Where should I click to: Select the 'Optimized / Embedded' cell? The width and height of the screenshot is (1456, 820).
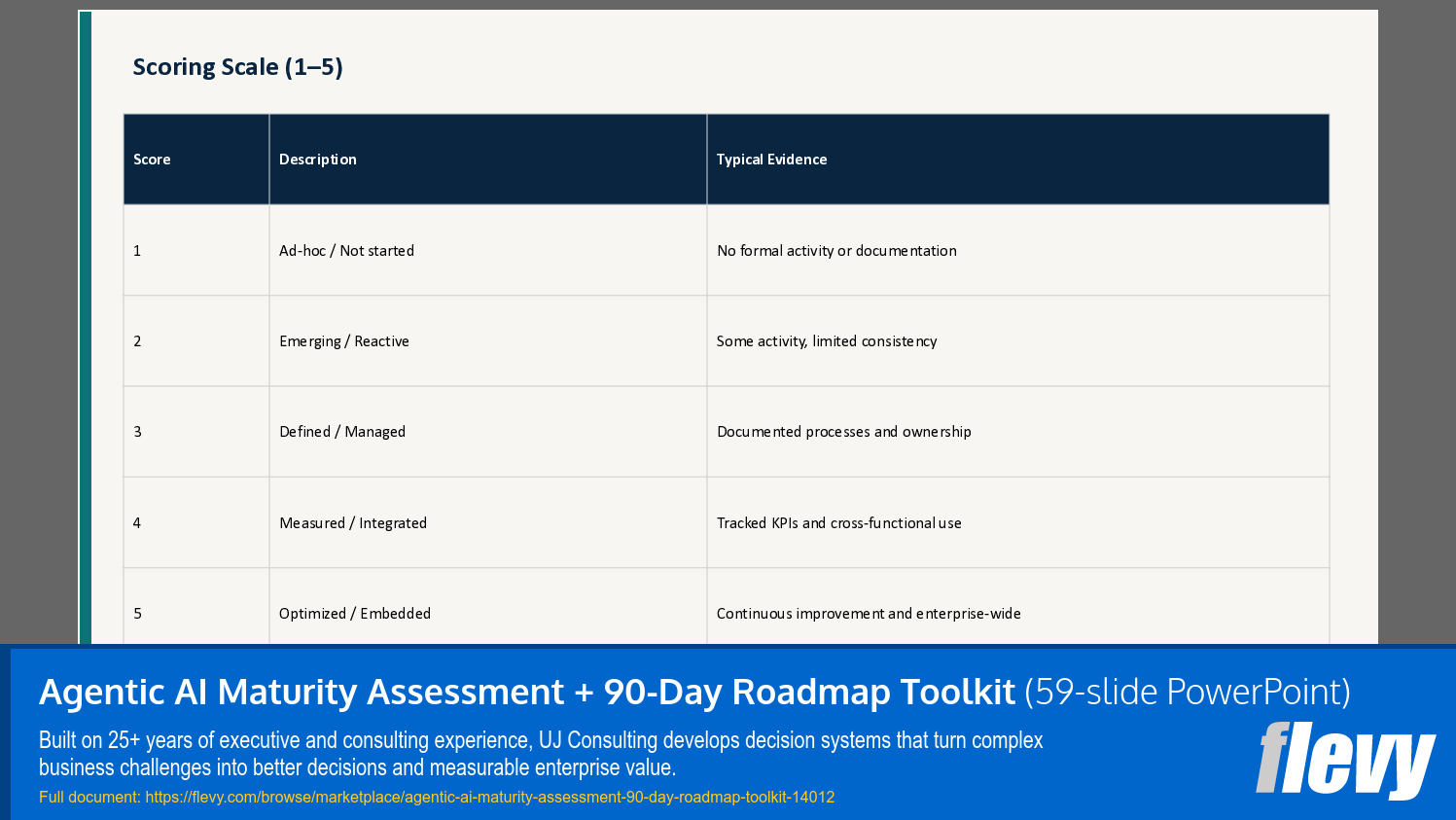488,606
